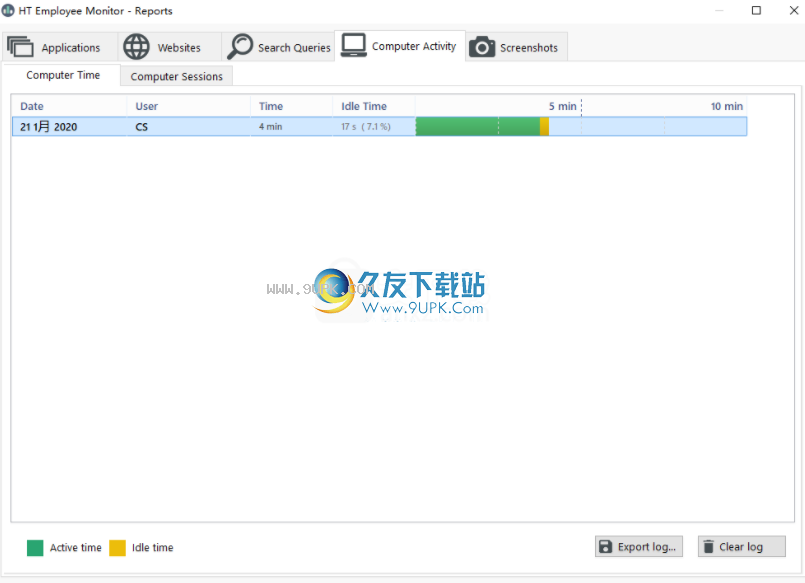805x583 pixels.
Task: Select the Computer Activity tab
Action: coord(400,46)
